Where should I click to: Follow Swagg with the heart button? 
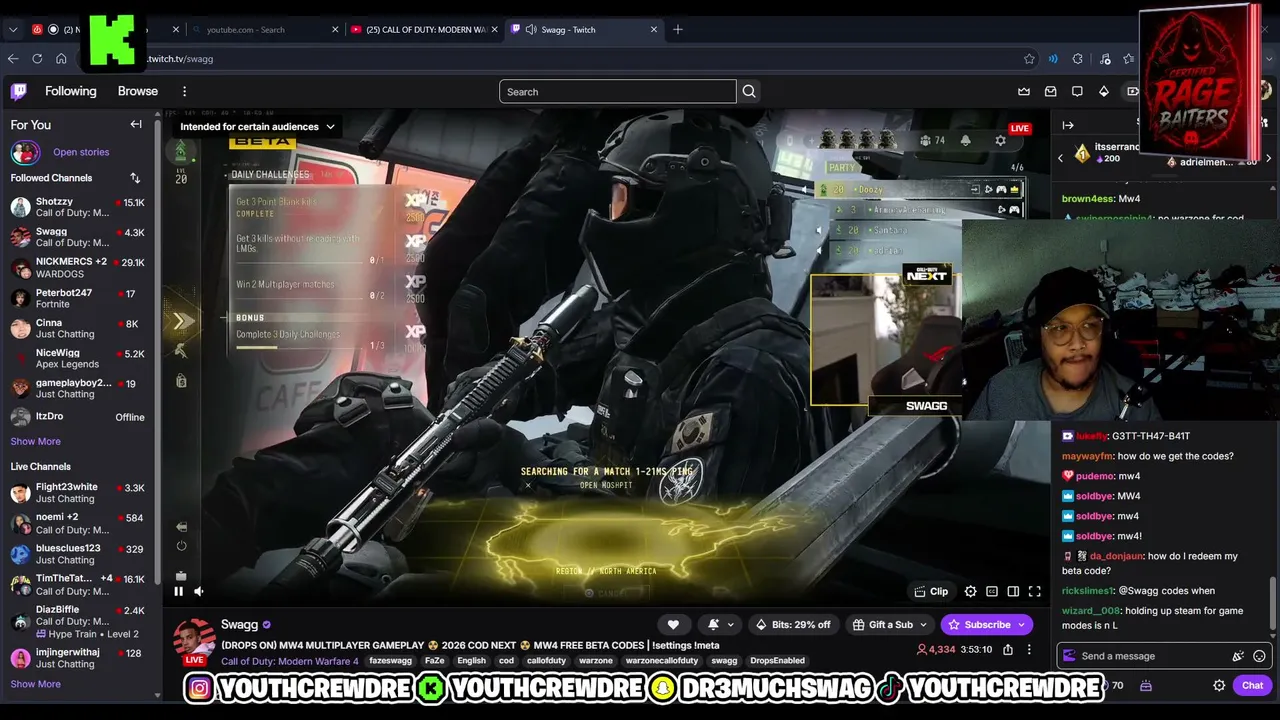coord(673,624)
